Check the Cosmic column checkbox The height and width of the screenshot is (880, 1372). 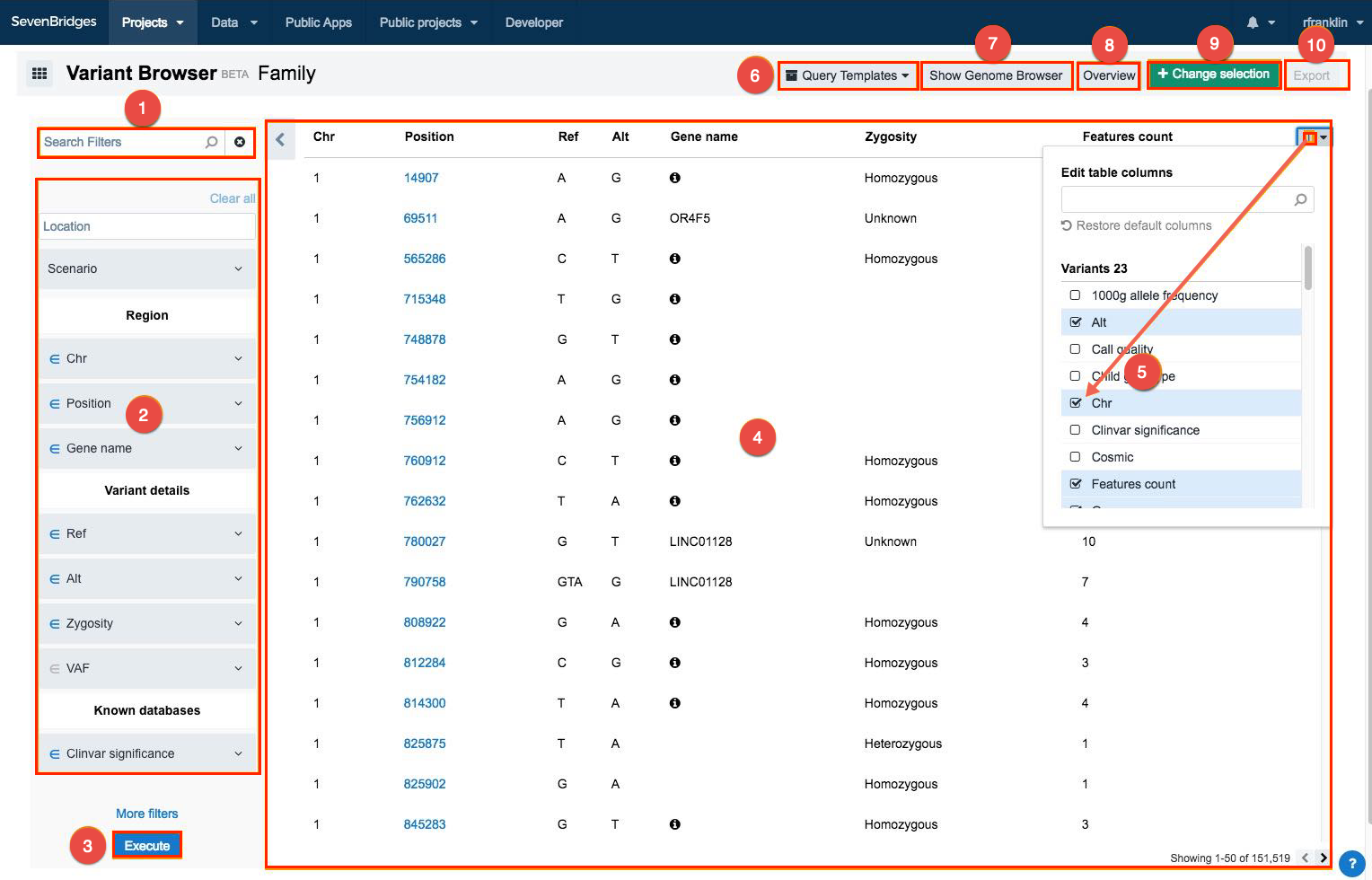click(x=1075, y=457)
